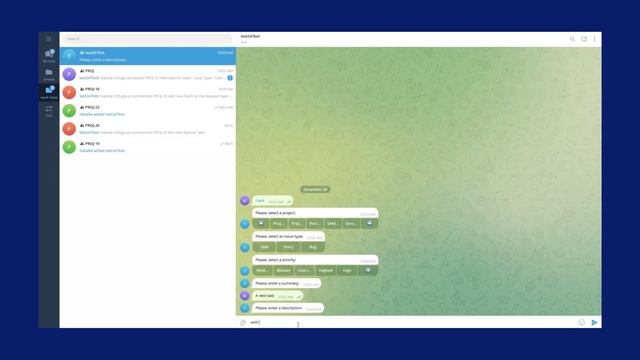Click next-page arrow in priority button row
The image size is (640, 360).
[368, 271]
